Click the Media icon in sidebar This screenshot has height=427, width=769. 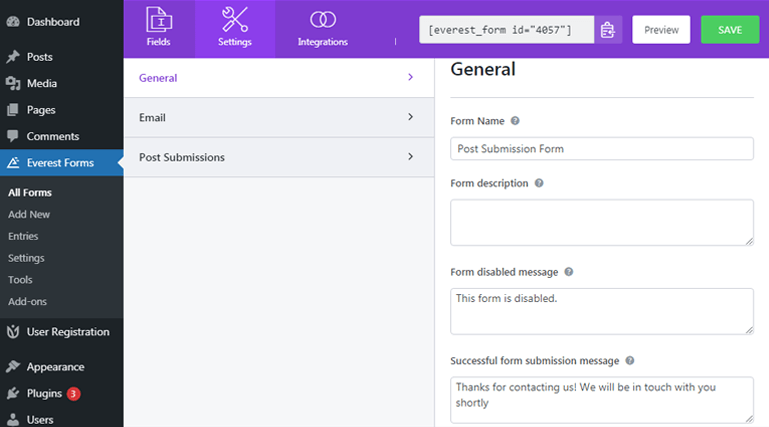click(13, 83)
